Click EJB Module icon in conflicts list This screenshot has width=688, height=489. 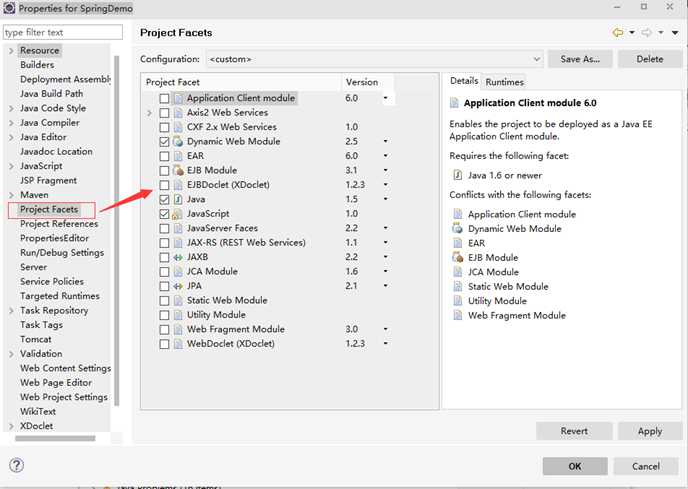click(x=457, y=257)
